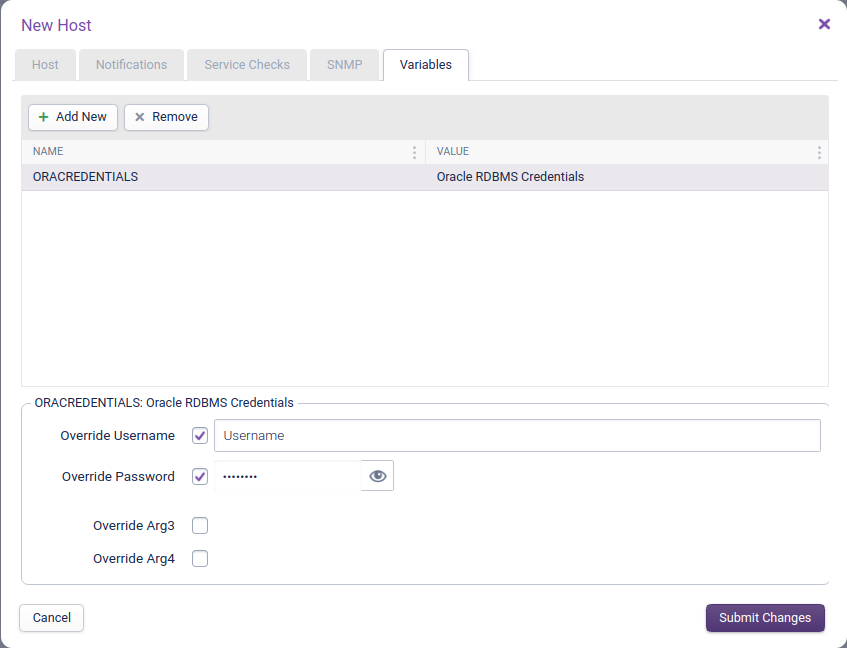Uncheck the Override Password checkbox
Image resolution: width=847 pixels, height=648 pixels.
200,476
